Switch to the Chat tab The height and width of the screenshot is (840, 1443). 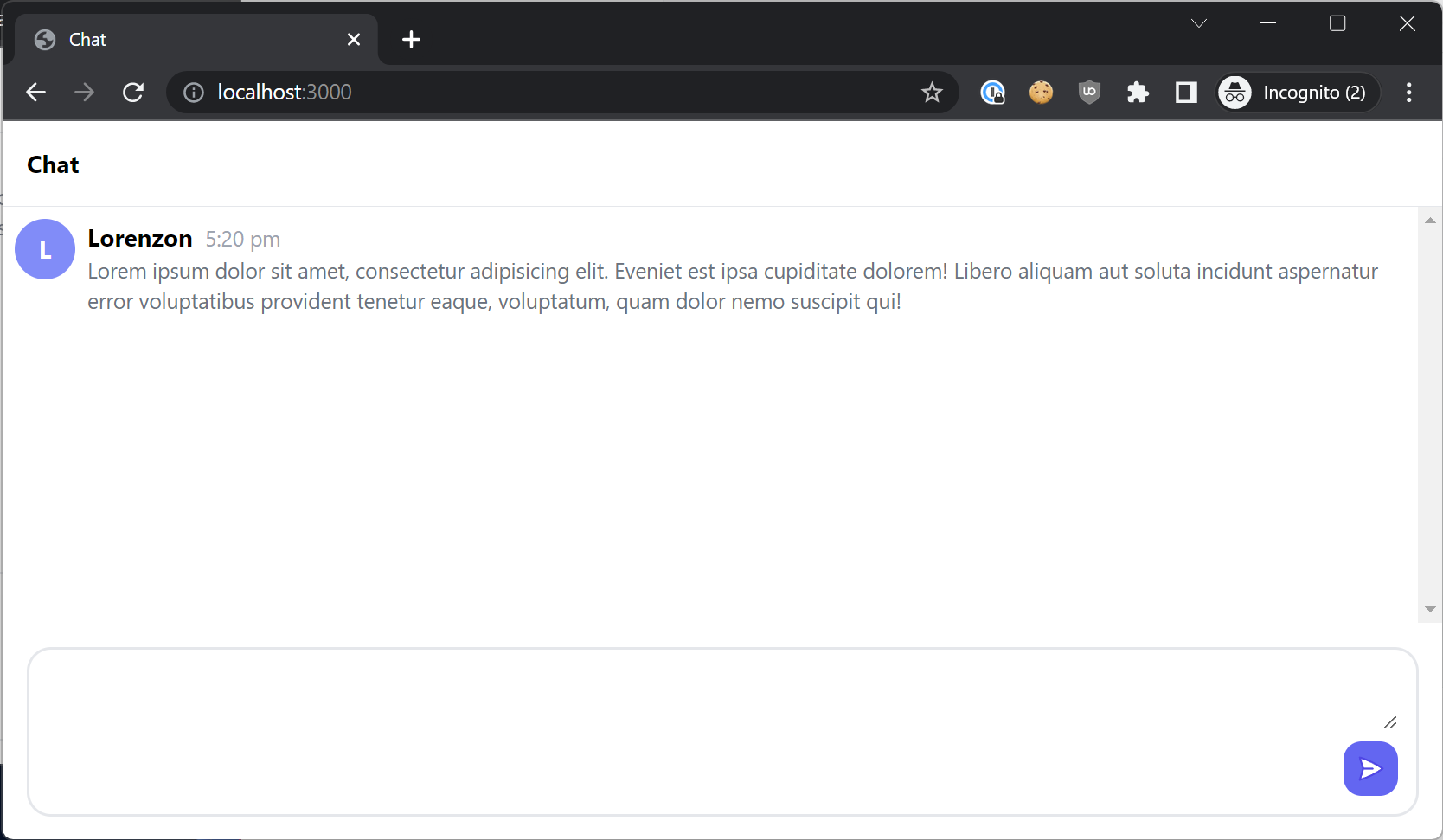(x=130, y=39)
